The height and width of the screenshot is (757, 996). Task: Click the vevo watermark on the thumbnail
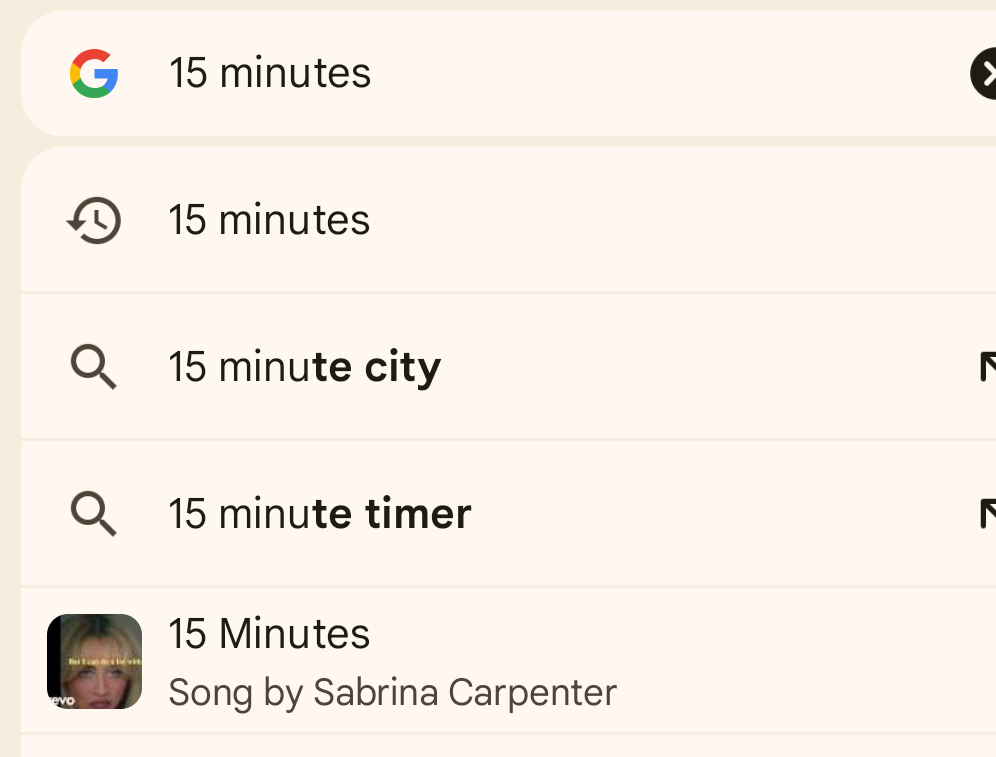click(62, 701)
